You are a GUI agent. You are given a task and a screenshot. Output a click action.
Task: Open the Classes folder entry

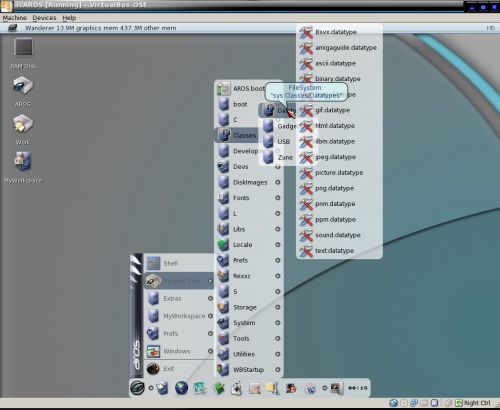pyautogui.click(x=237, y=135)
